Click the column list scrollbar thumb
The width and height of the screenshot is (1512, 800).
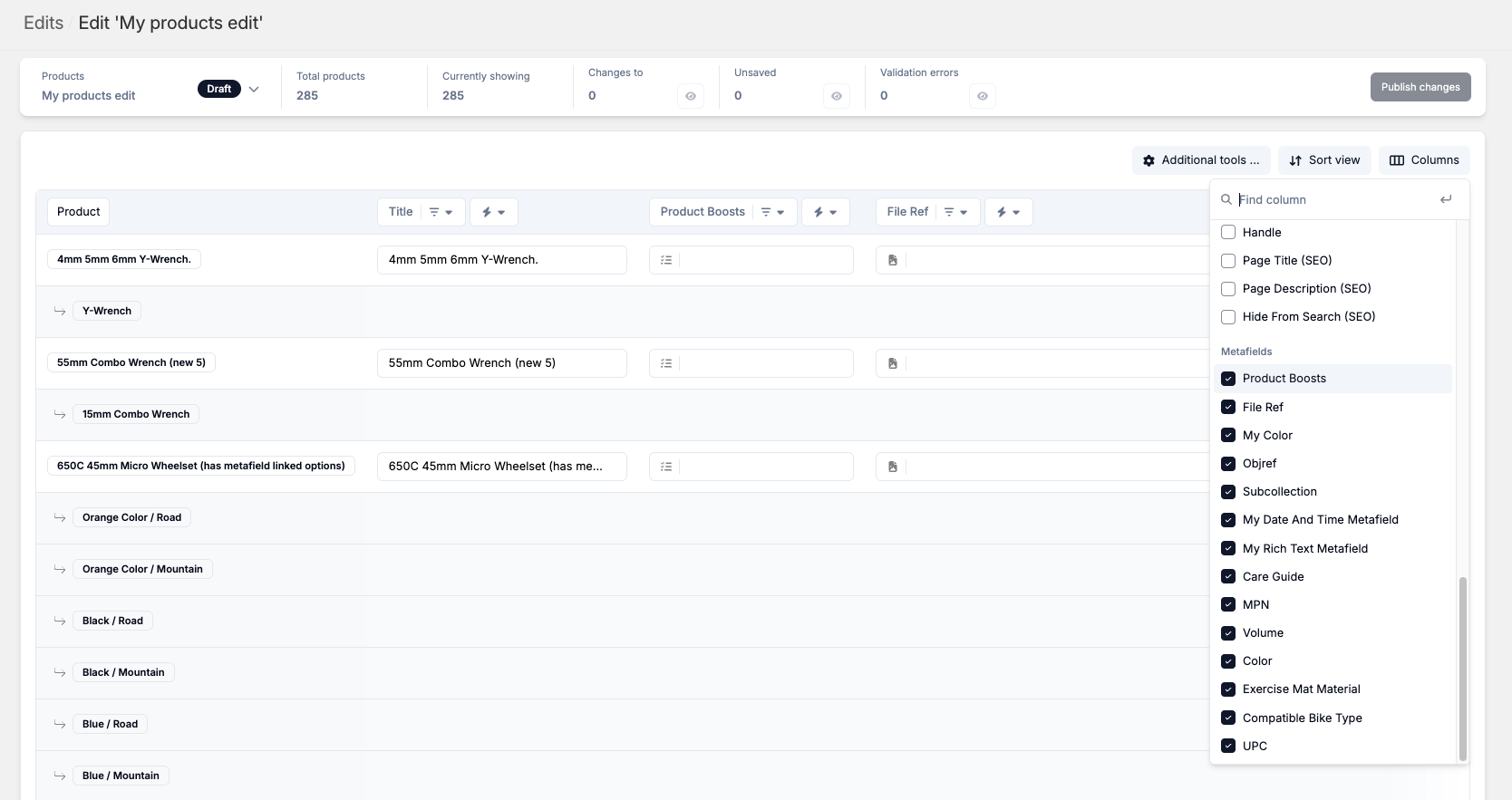click(1461, 669)
